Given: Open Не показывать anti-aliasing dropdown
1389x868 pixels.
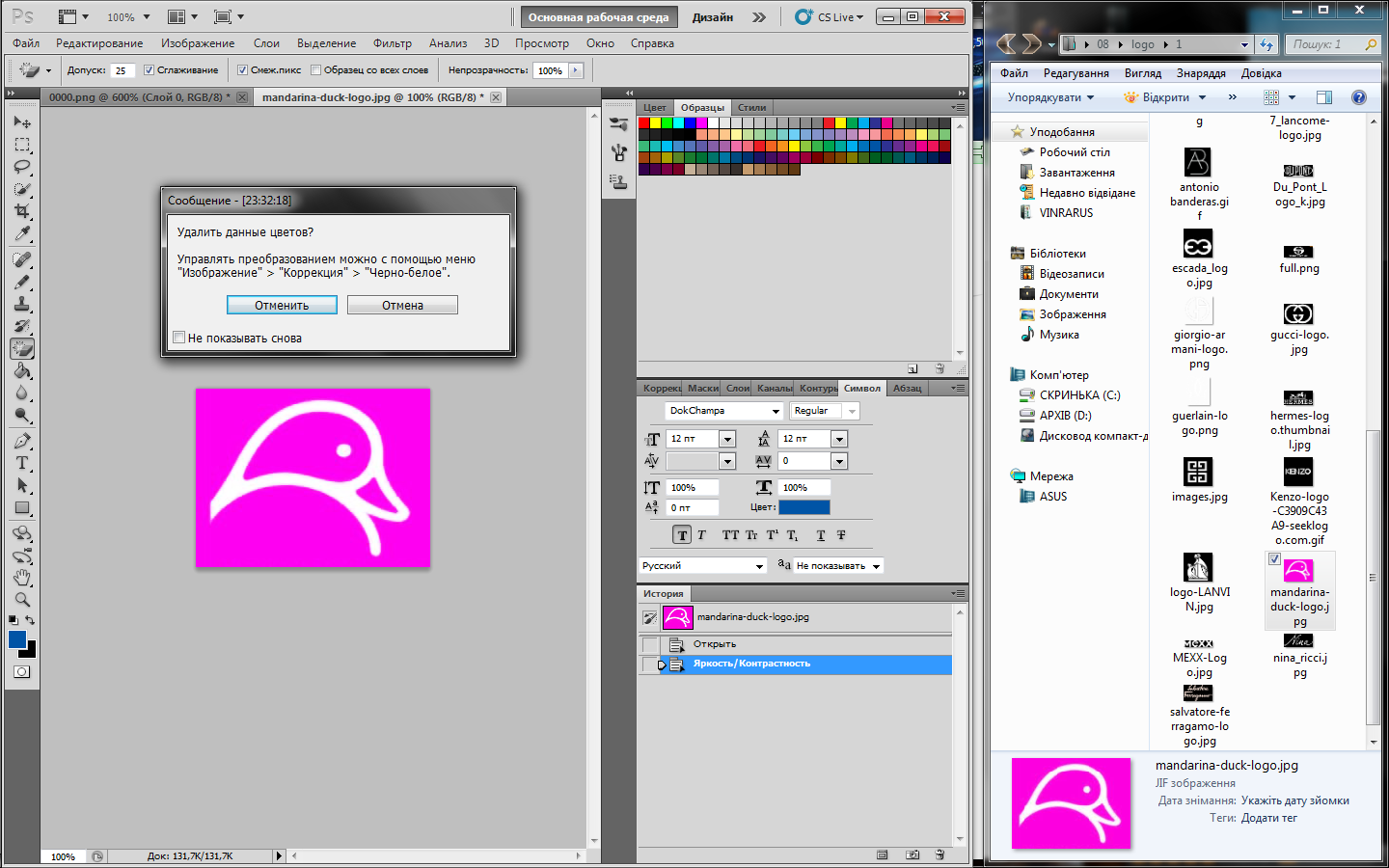Looking at the screenshot, I should point(837,566).
